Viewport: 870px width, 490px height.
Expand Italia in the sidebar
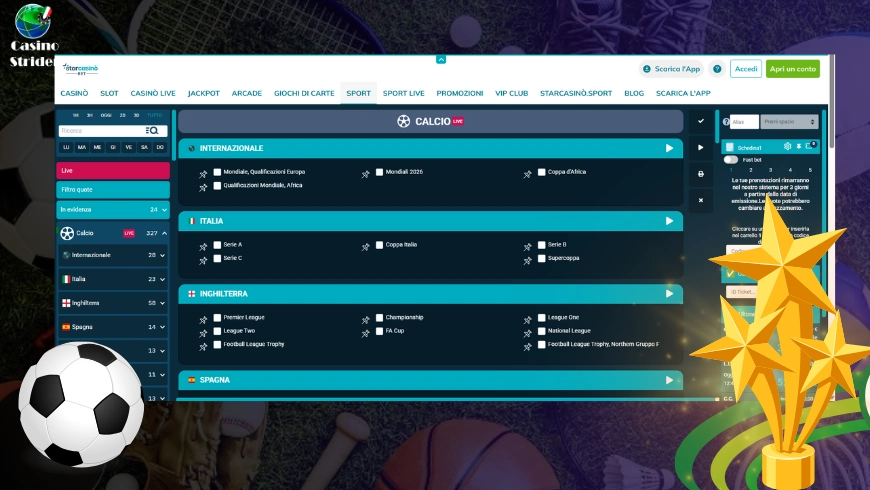[x=162, y=279]
